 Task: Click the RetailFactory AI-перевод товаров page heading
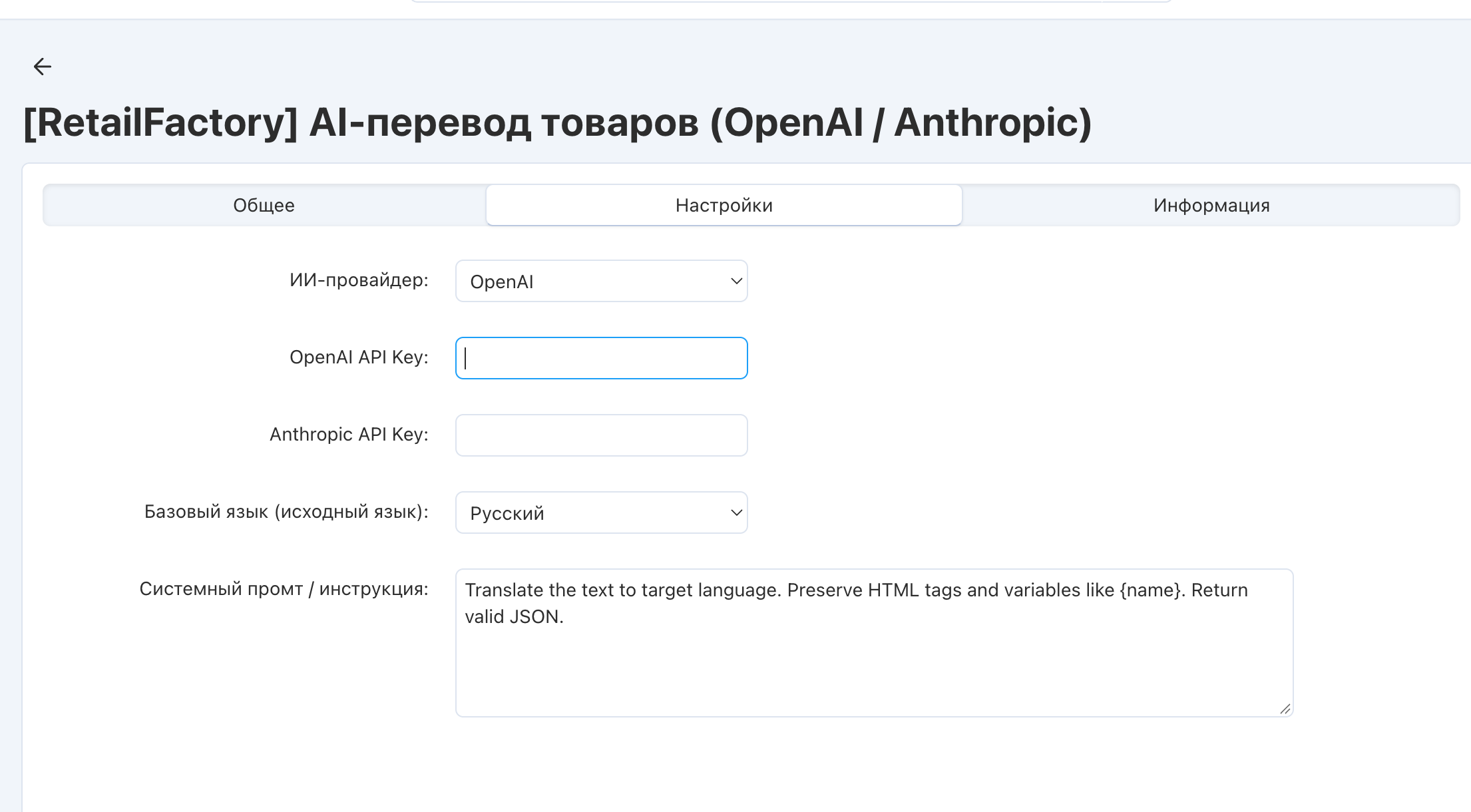(557, 123)
